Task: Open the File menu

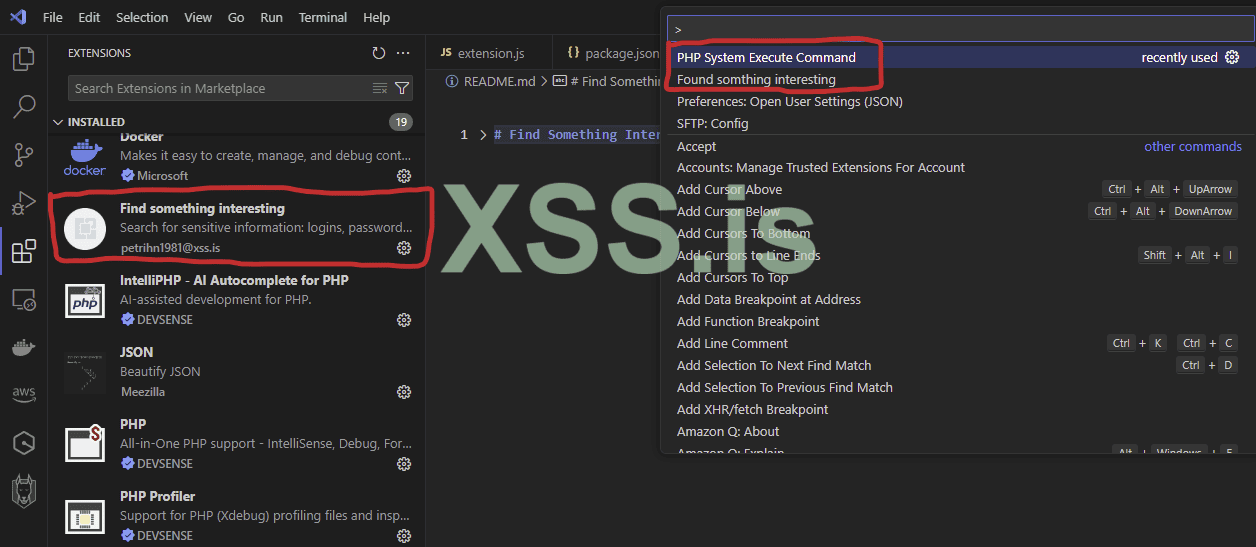Action: [x=53, y=17]
